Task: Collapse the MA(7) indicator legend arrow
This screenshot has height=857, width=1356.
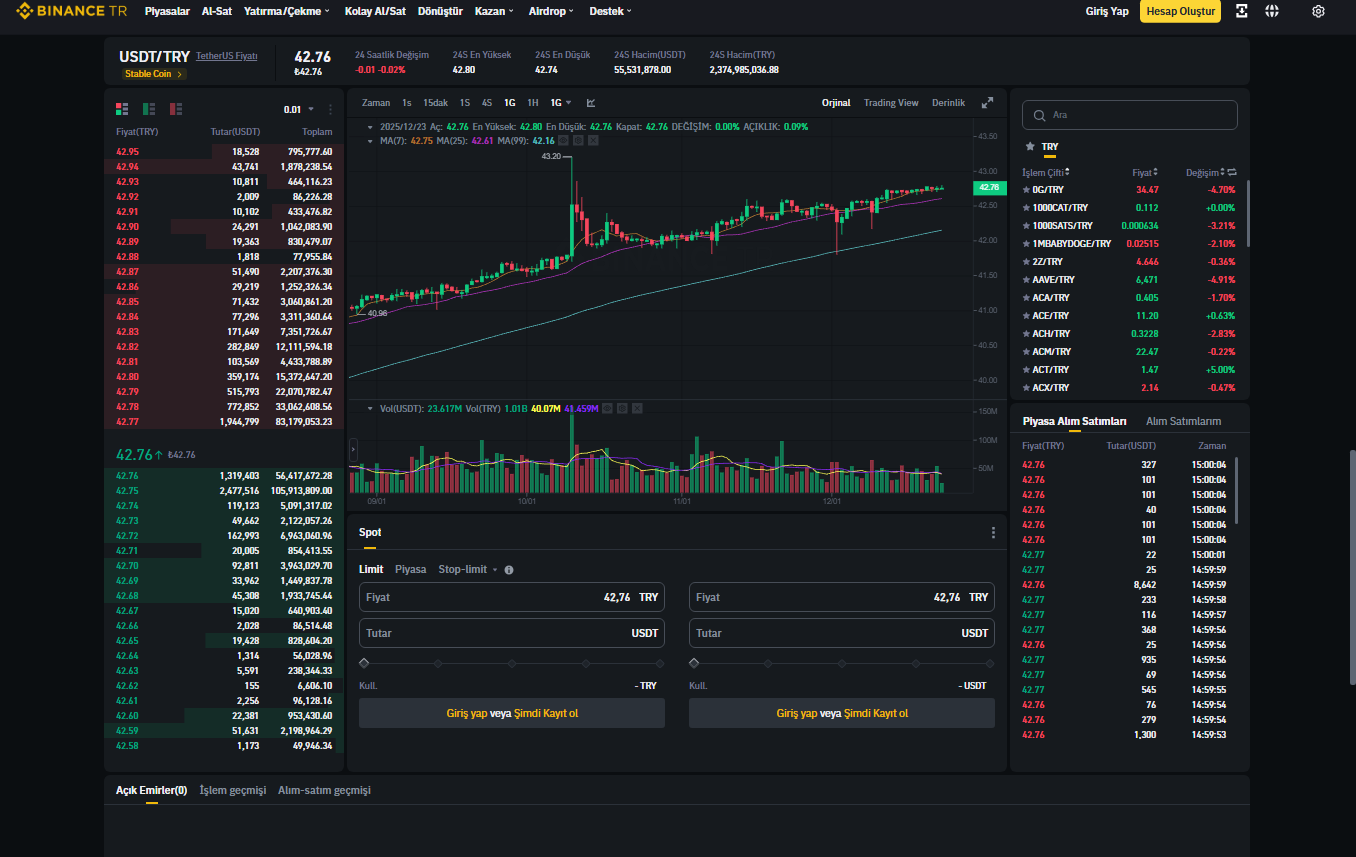Action: (372, 141)
